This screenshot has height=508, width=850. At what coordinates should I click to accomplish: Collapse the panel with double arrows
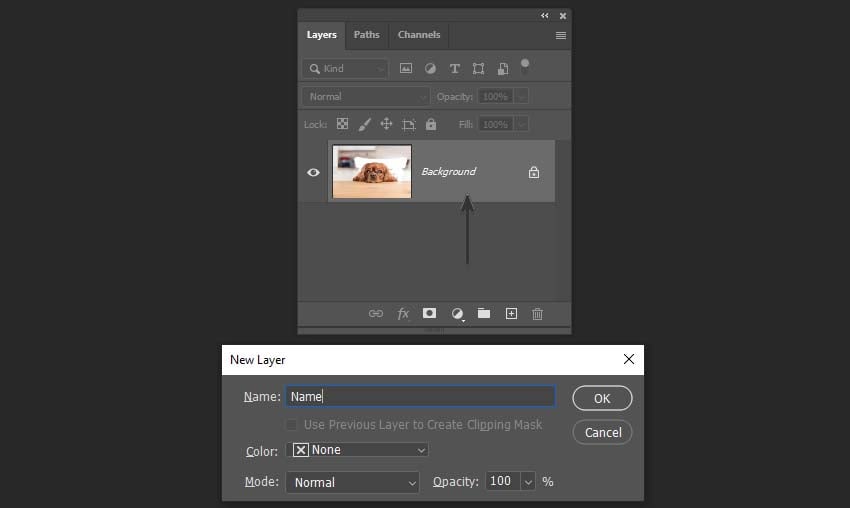point(544,16)
